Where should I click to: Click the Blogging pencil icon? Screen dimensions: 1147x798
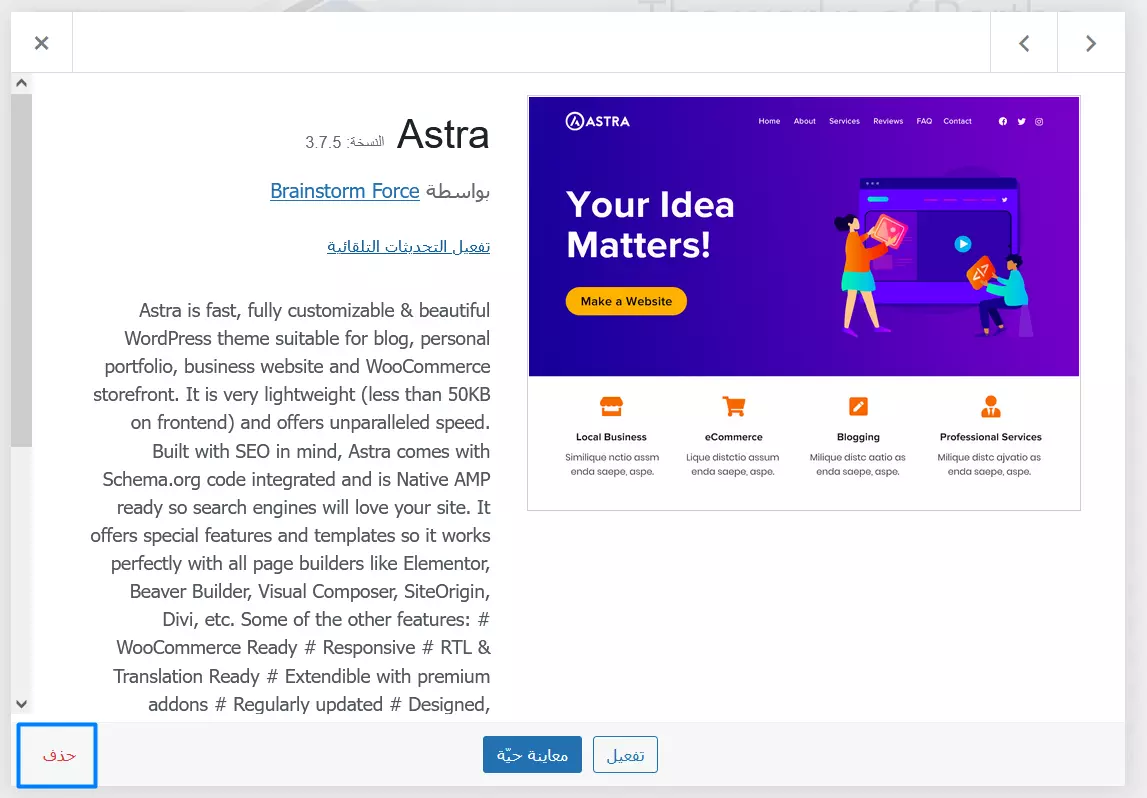click(858, 406)
